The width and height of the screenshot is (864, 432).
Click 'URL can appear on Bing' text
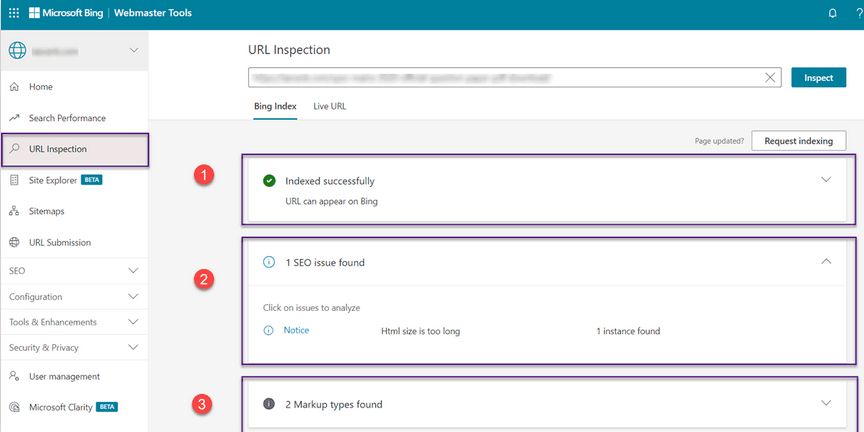coord(331,201)
